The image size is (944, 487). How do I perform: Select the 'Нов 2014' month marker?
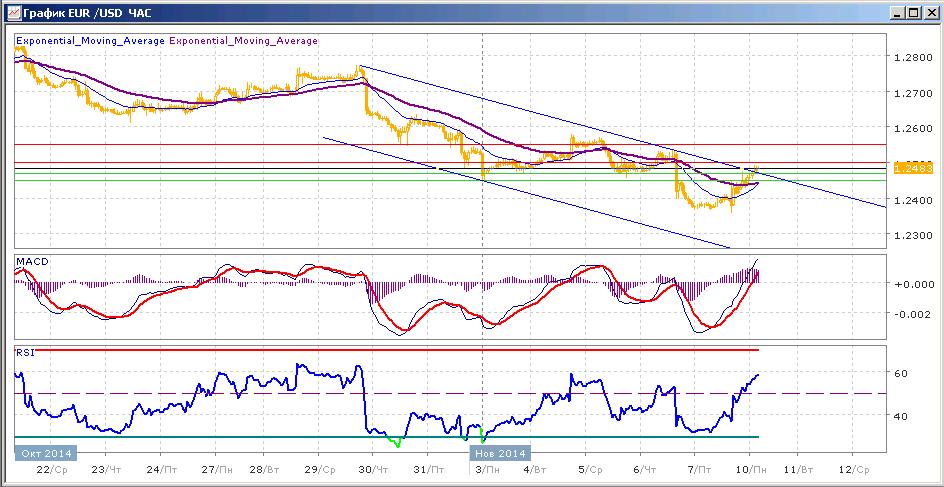coord(500,453)
